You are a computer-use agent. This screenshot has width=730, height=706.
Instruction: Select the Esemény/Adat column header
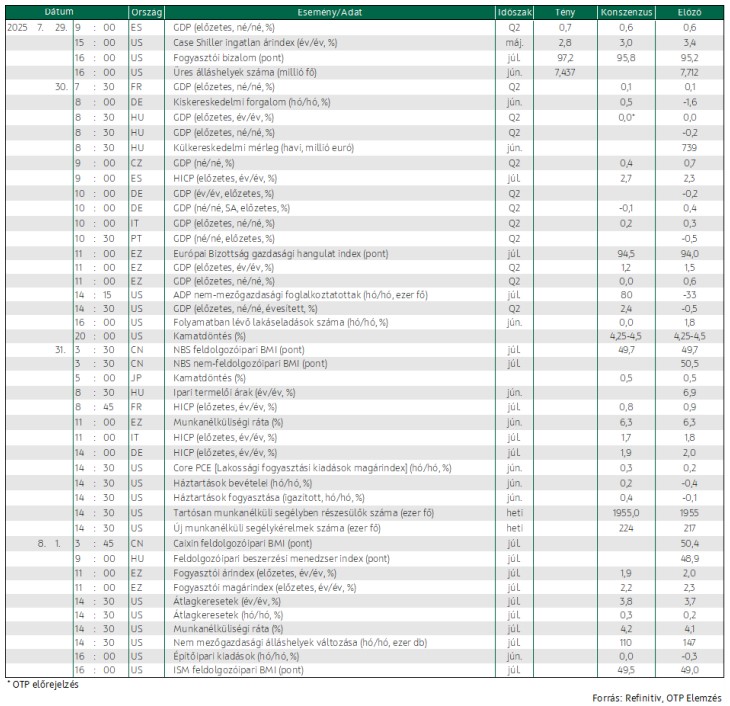[x=330, y=12]
